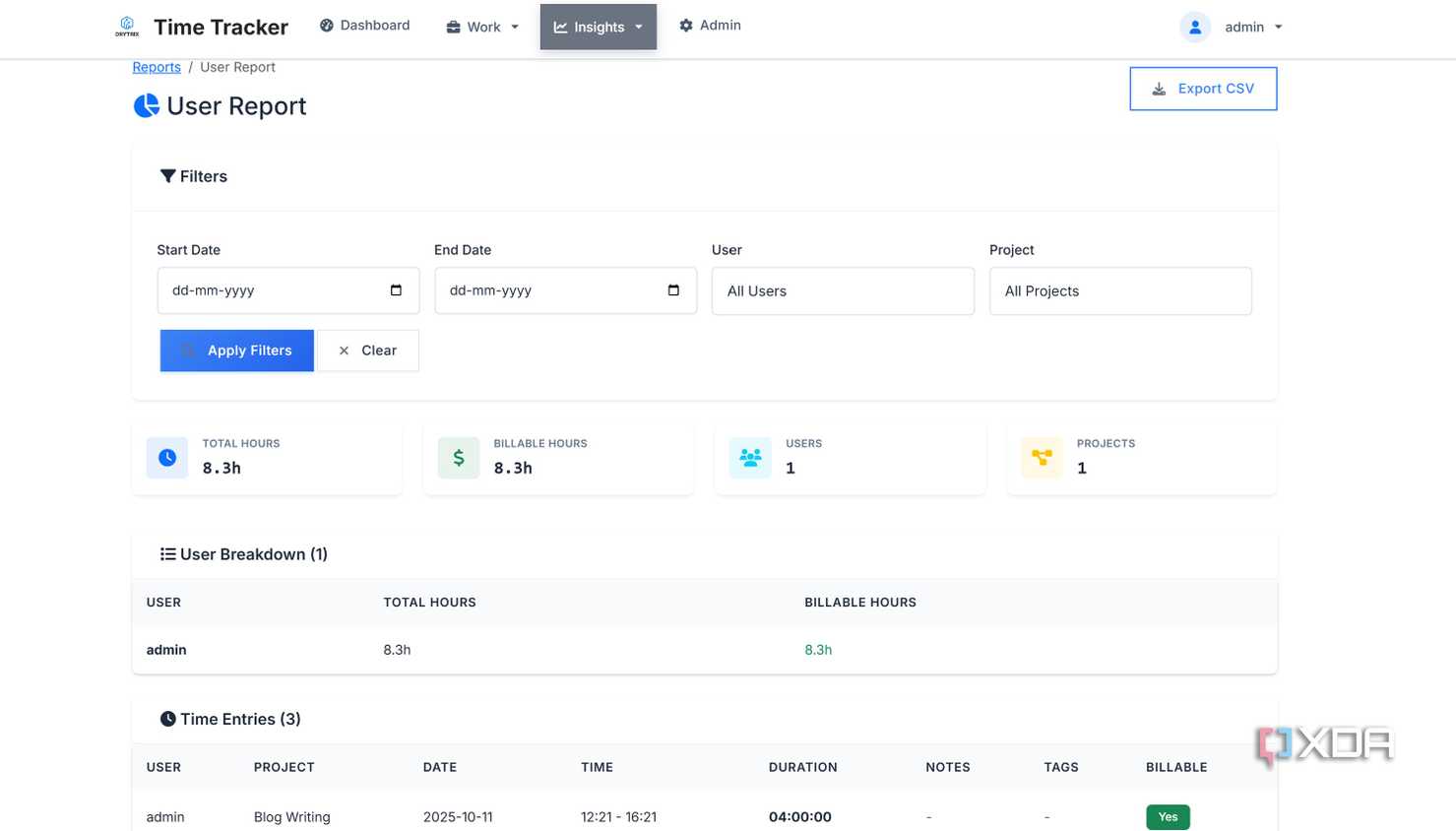This screenshot has width=1456, height=831.
Task: Open the Dashboard page
Action: [365, 26]
